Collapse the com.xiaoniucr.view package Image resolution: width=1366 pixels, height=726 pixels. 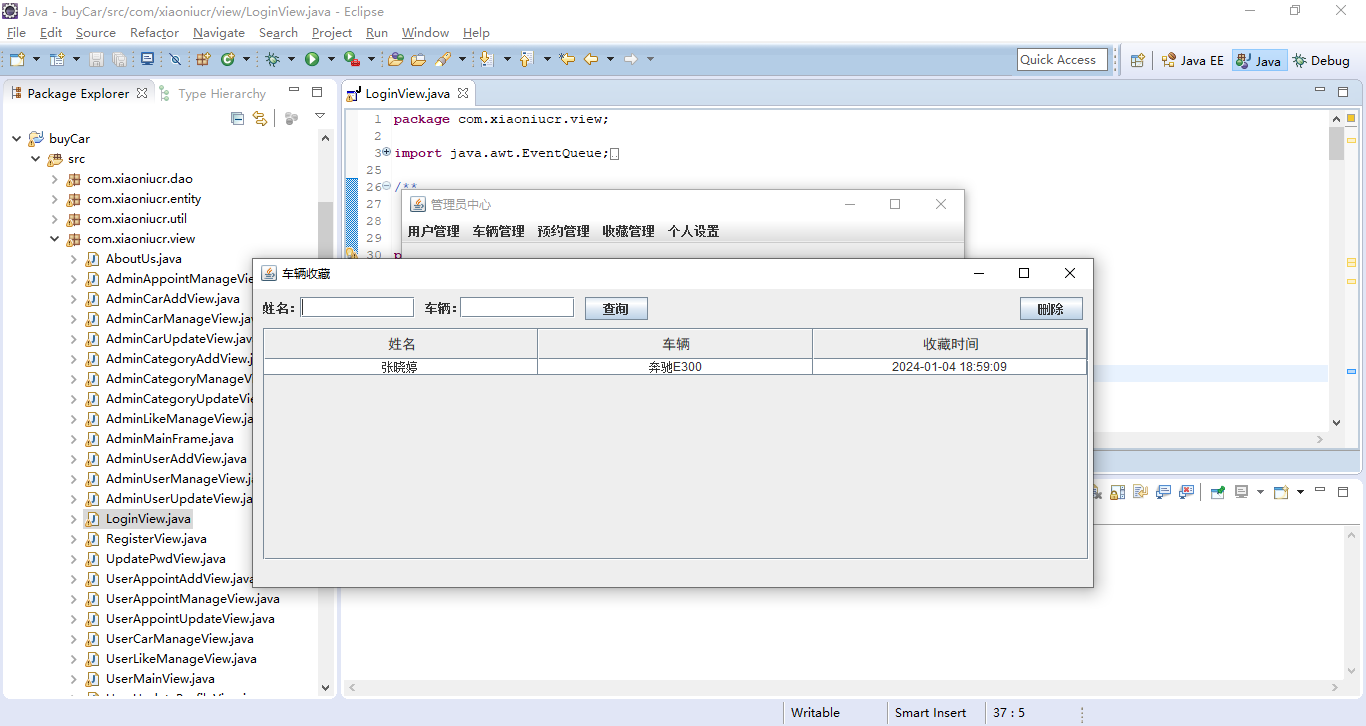pos(55,239)
